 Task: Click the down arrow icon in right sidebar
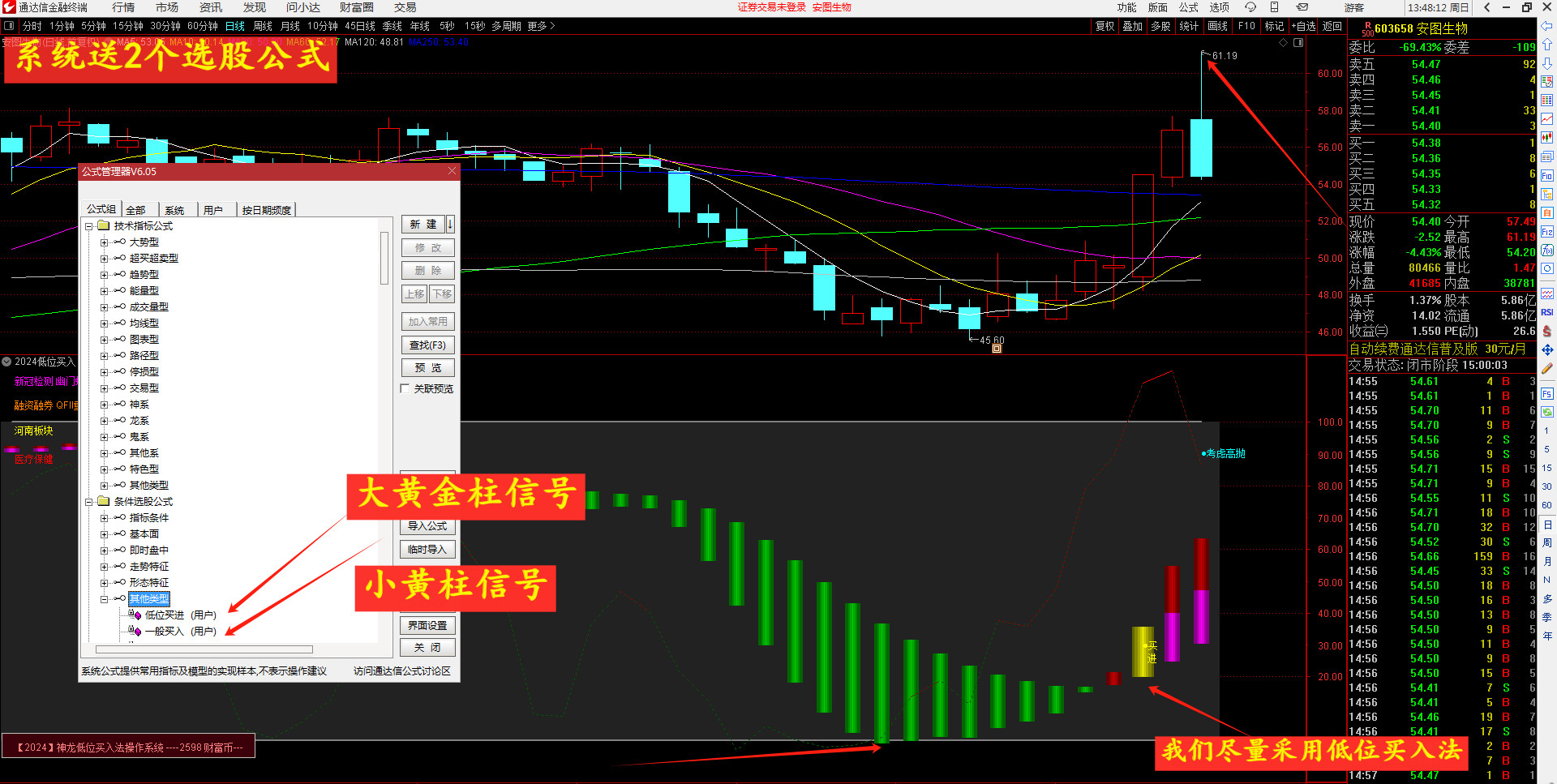coord(1547,63)
